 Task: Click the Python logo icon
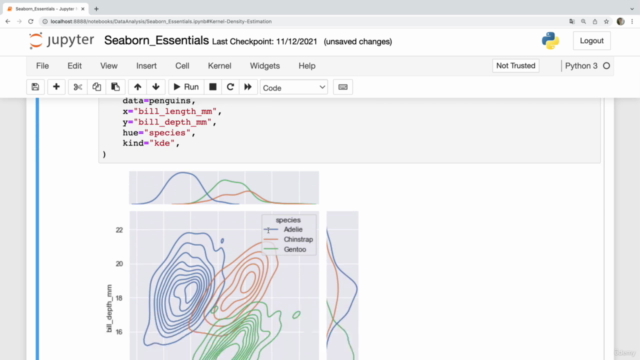(x=550, y=41)
